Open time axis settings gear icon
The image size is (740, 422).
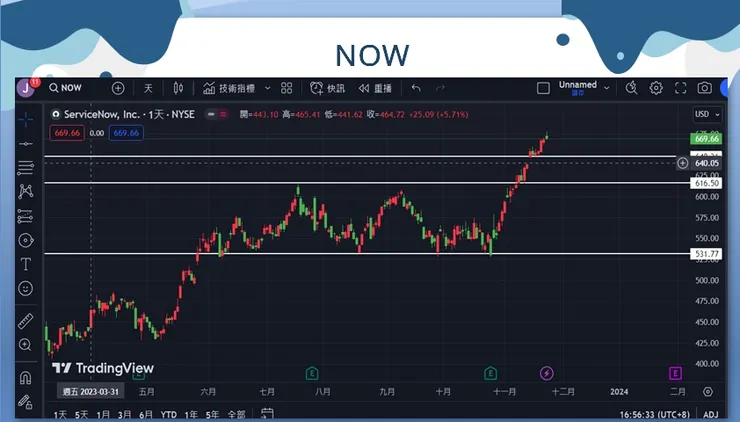[x=708, y=392]
